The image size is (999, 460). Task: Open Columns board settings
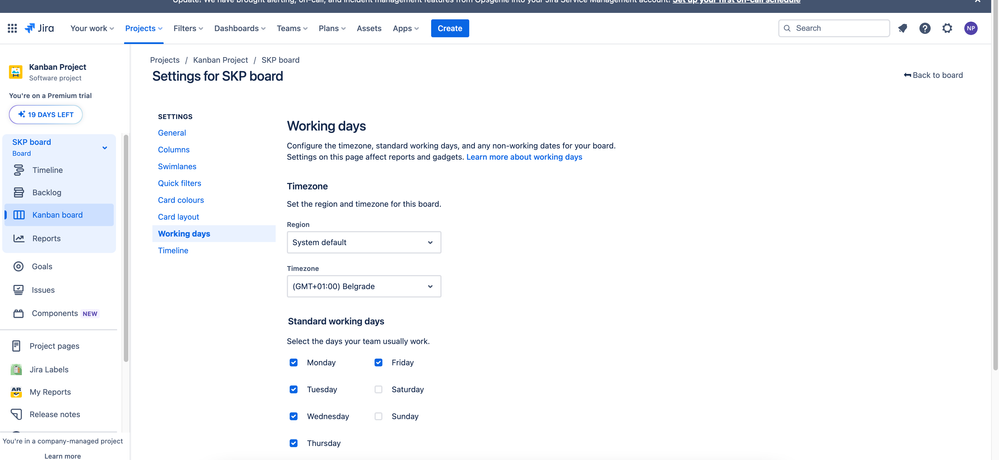(174, 149)
